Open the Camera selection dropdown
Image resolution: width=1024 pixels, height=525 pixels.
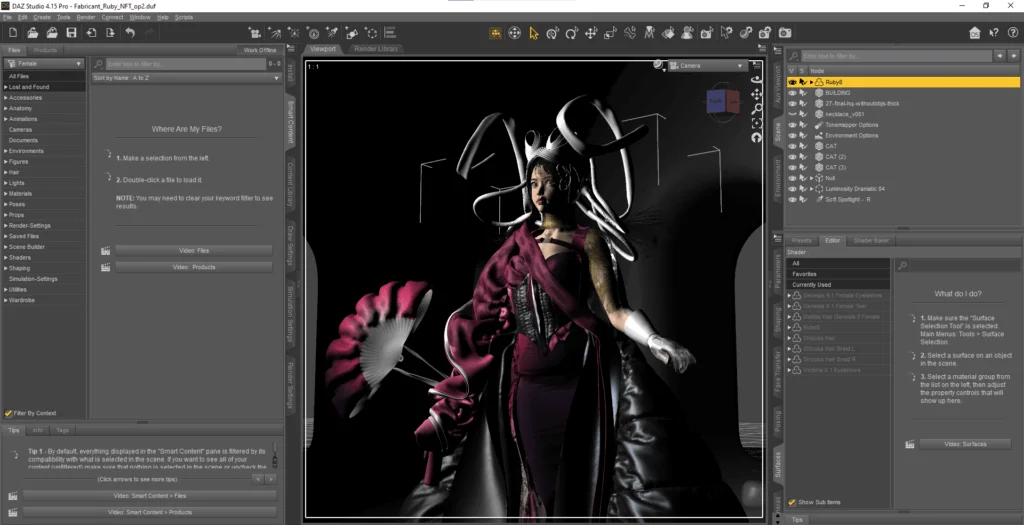click(707, 65)
